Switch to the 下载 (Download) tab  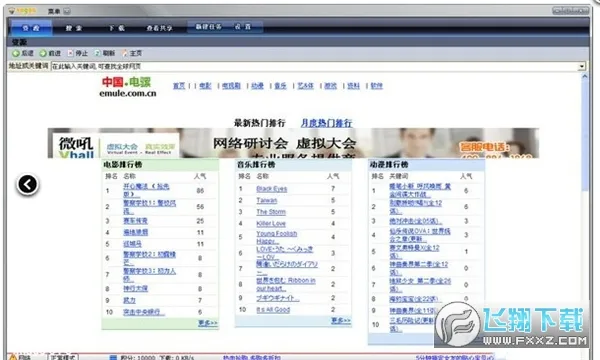(x=116, y=28)
